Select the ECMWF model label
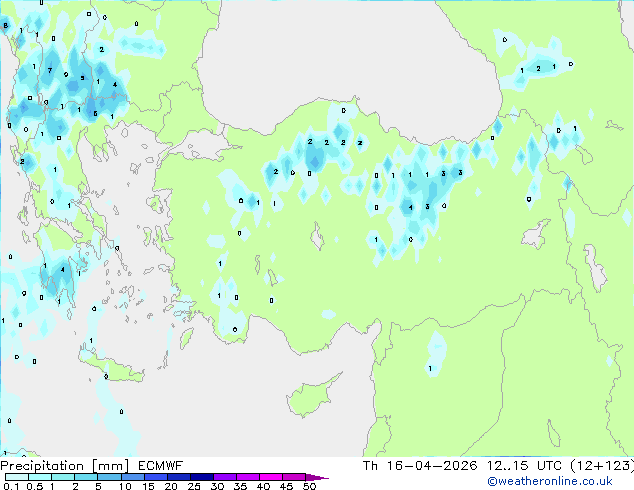Image resolution: width=634 pixels, height=490 pixels. pyautogui.click(x=161, y=466)
